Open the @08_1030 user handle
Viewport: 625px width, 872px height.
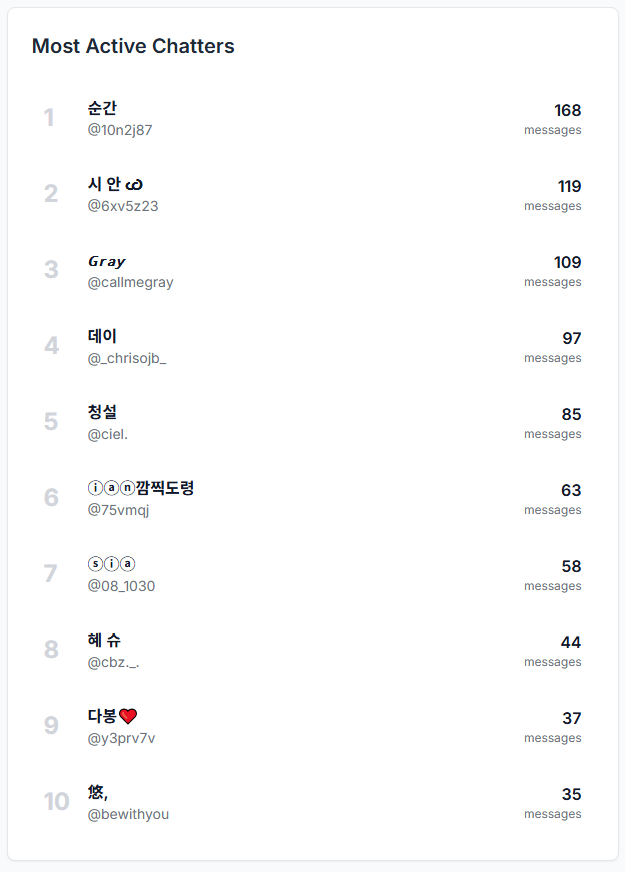point(121,586)
